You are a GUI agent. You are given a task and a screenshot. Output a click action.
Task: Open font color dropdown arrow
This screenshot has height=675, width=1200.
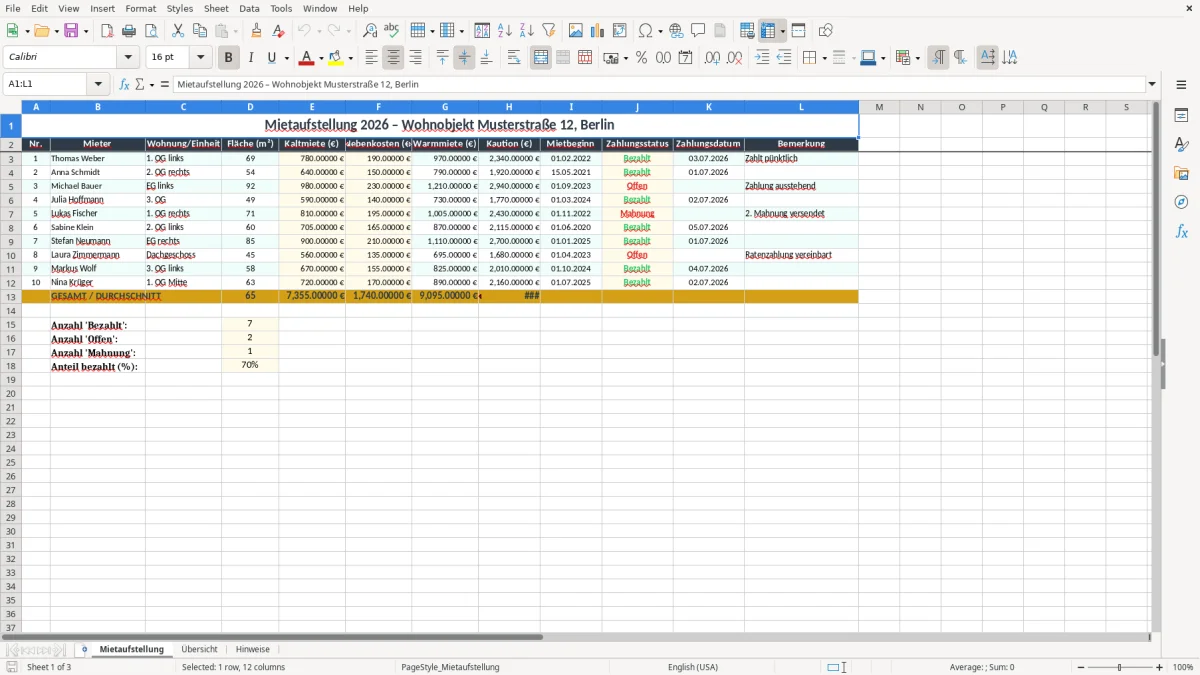click(320, 58)
